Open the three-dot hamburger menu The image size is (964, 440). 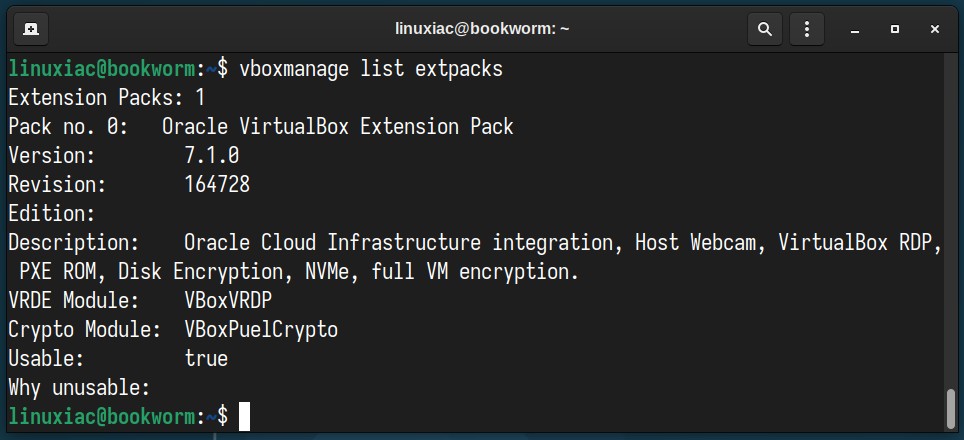pos(807,28)
